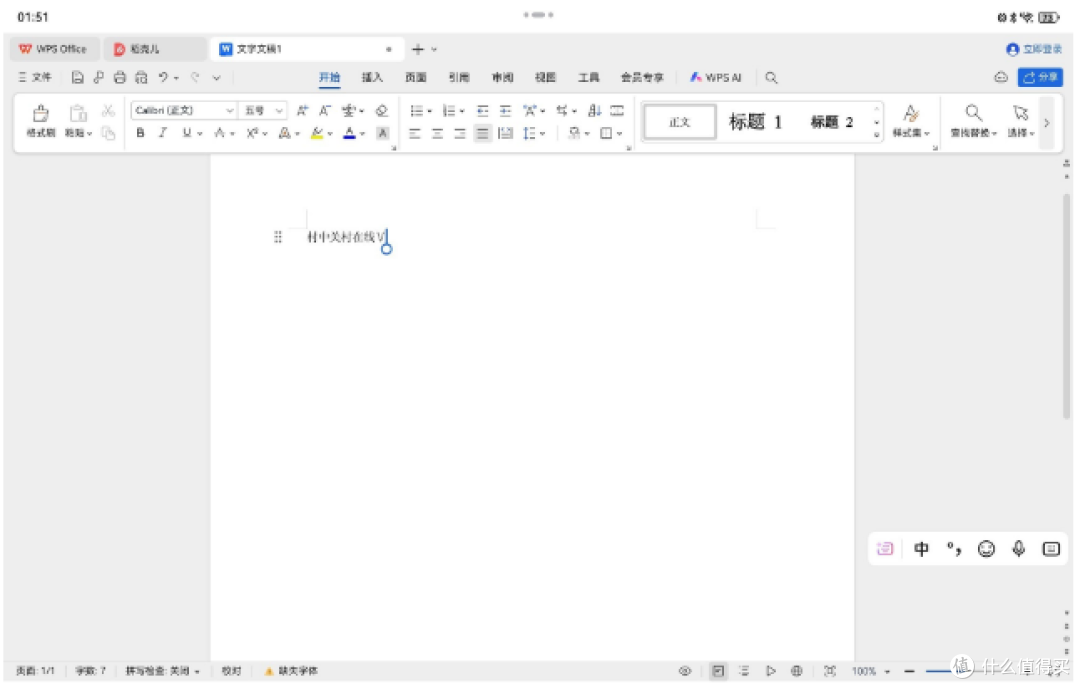
Task: Open the 文件 File menu
Action: tap(34, 77)
